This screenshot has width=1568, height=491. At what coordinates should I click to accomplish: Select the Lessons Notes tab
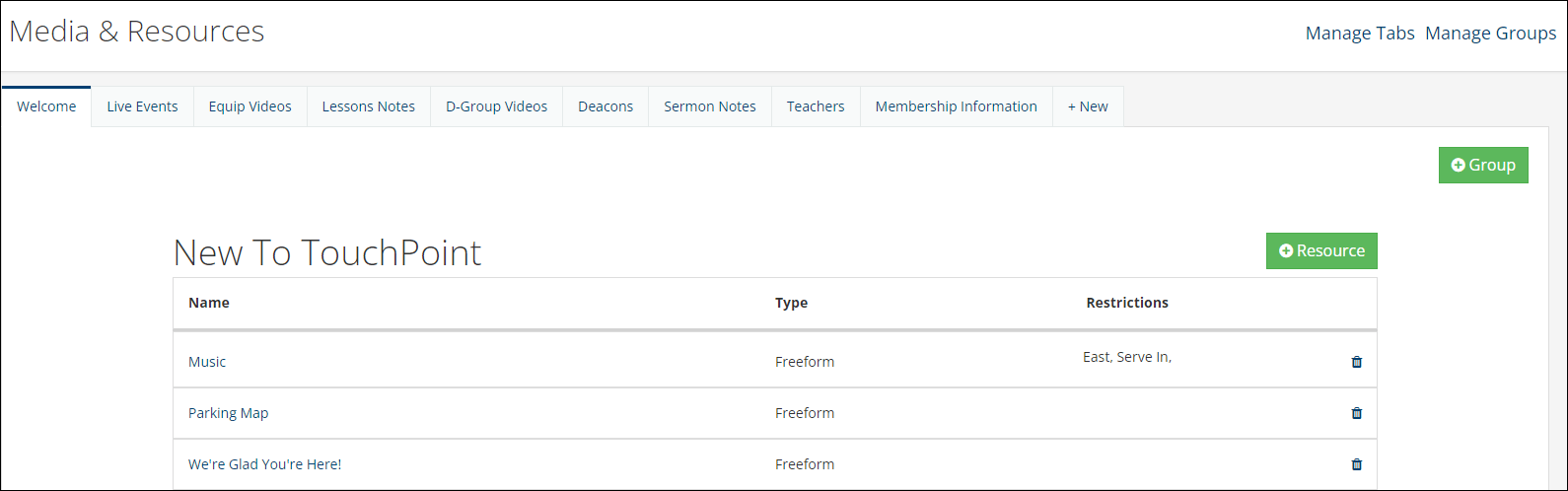click(x=369, y=106)
